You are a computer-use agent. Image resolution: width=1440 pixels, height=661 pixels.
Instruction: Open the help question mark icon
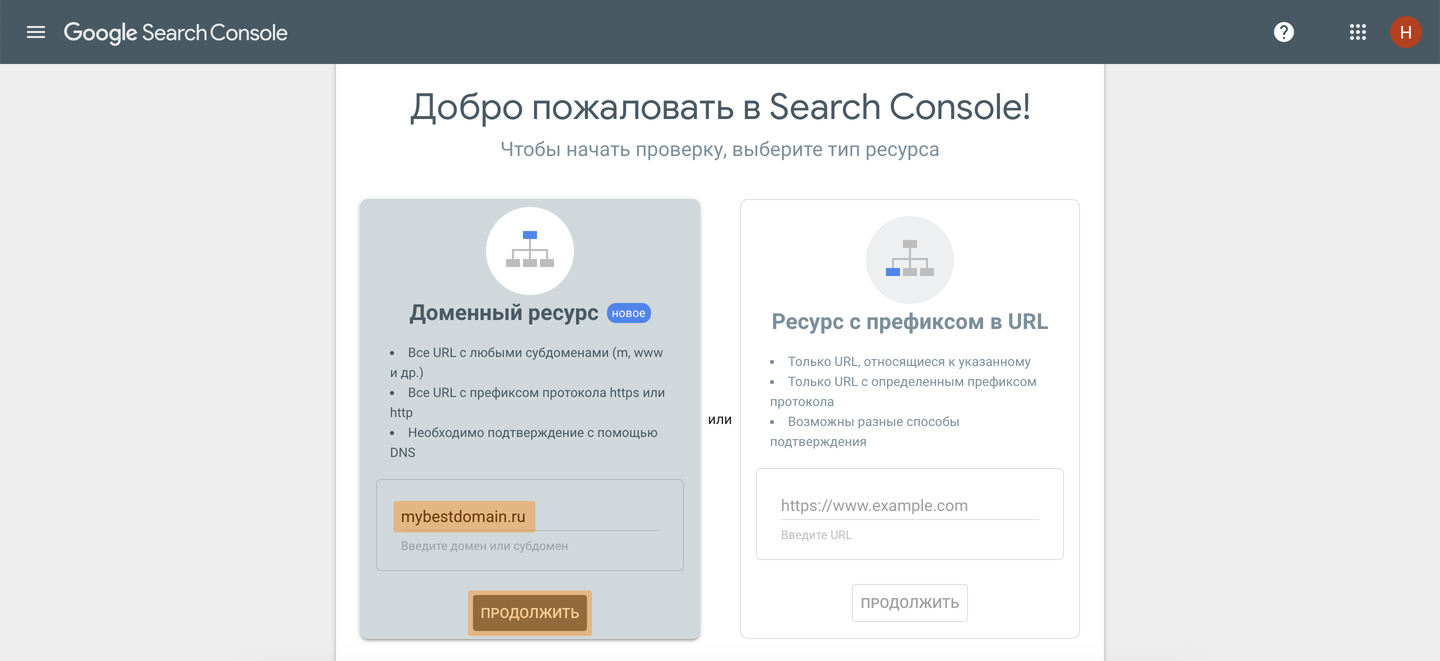(x=1284, y=32)
